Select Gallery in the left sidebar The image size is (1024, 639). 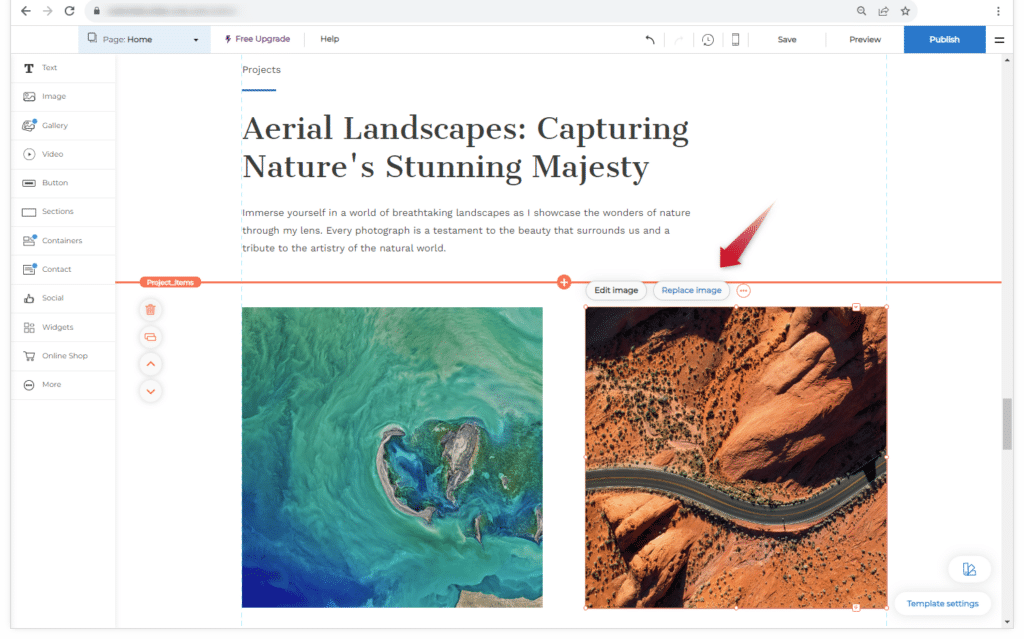[x=54, y=126]
